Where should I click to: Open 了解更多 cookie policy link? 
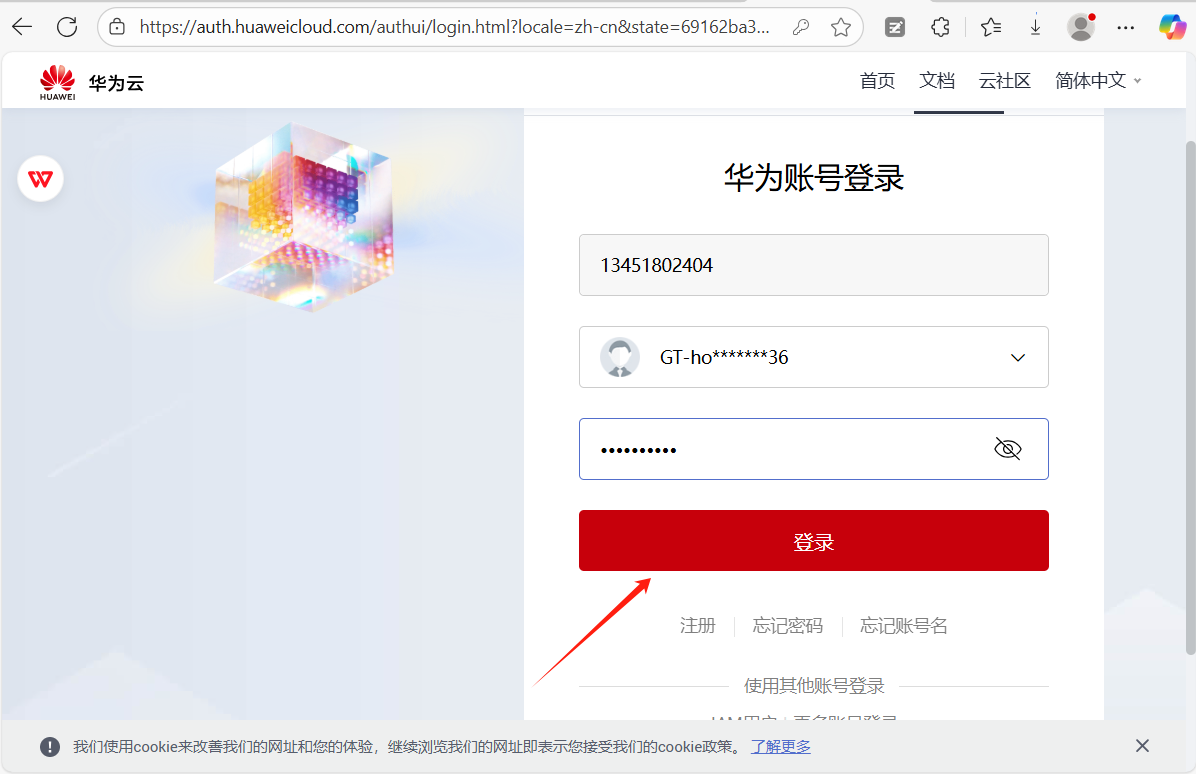click(x=780, y=747)
